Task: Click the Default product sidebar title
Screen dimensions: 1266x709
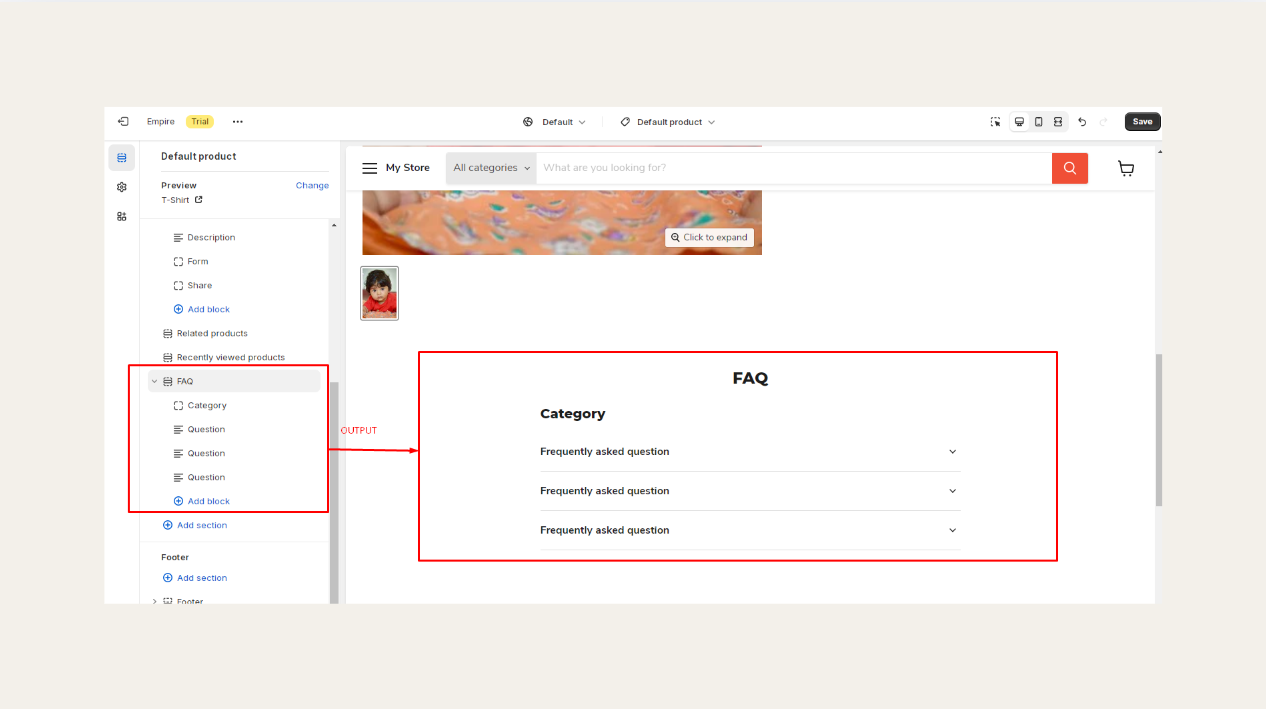Action: [199, 156]
